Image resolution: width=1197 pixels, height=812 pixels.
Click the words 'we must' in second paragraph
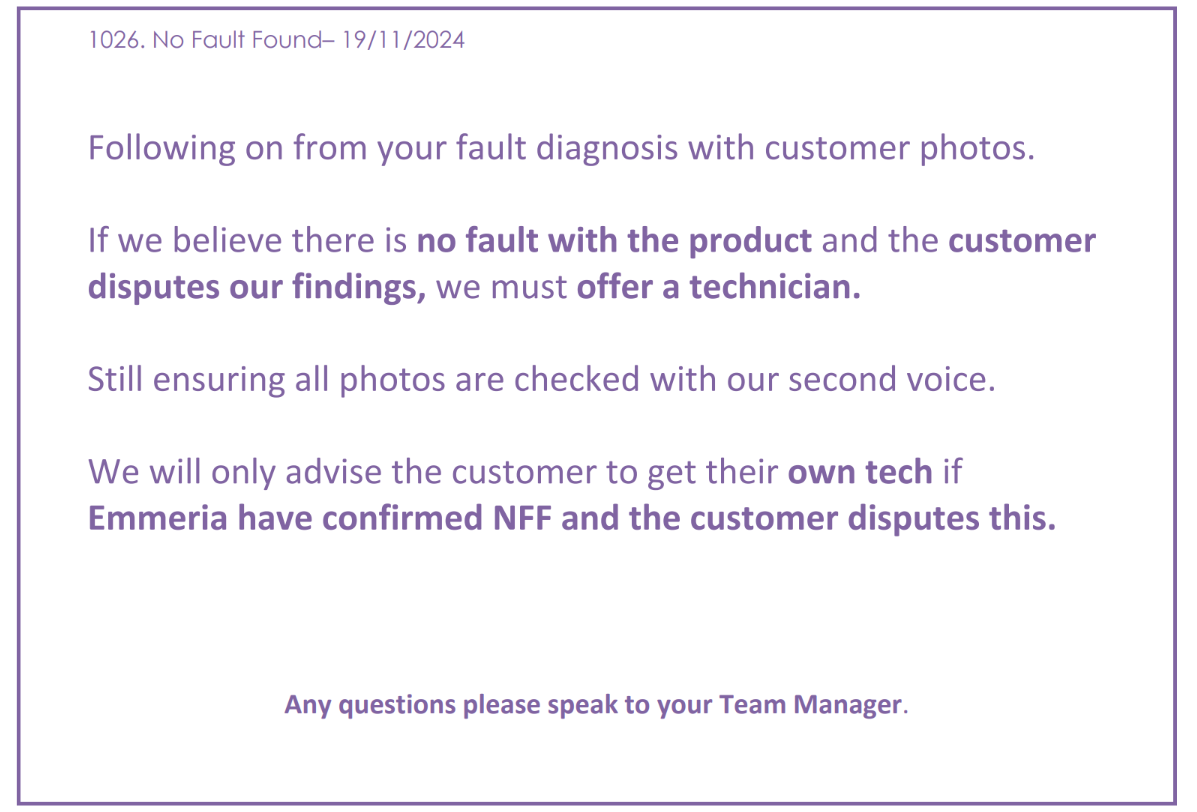click(502, 288)
